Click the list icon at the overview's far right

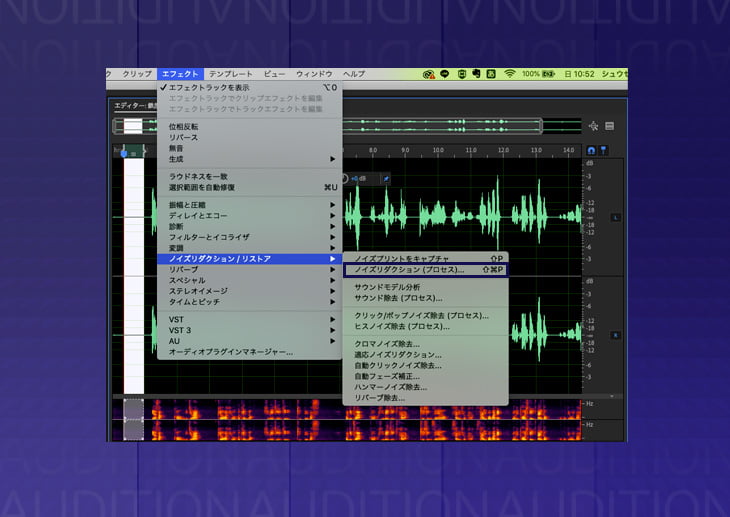[x=609, y=126]
